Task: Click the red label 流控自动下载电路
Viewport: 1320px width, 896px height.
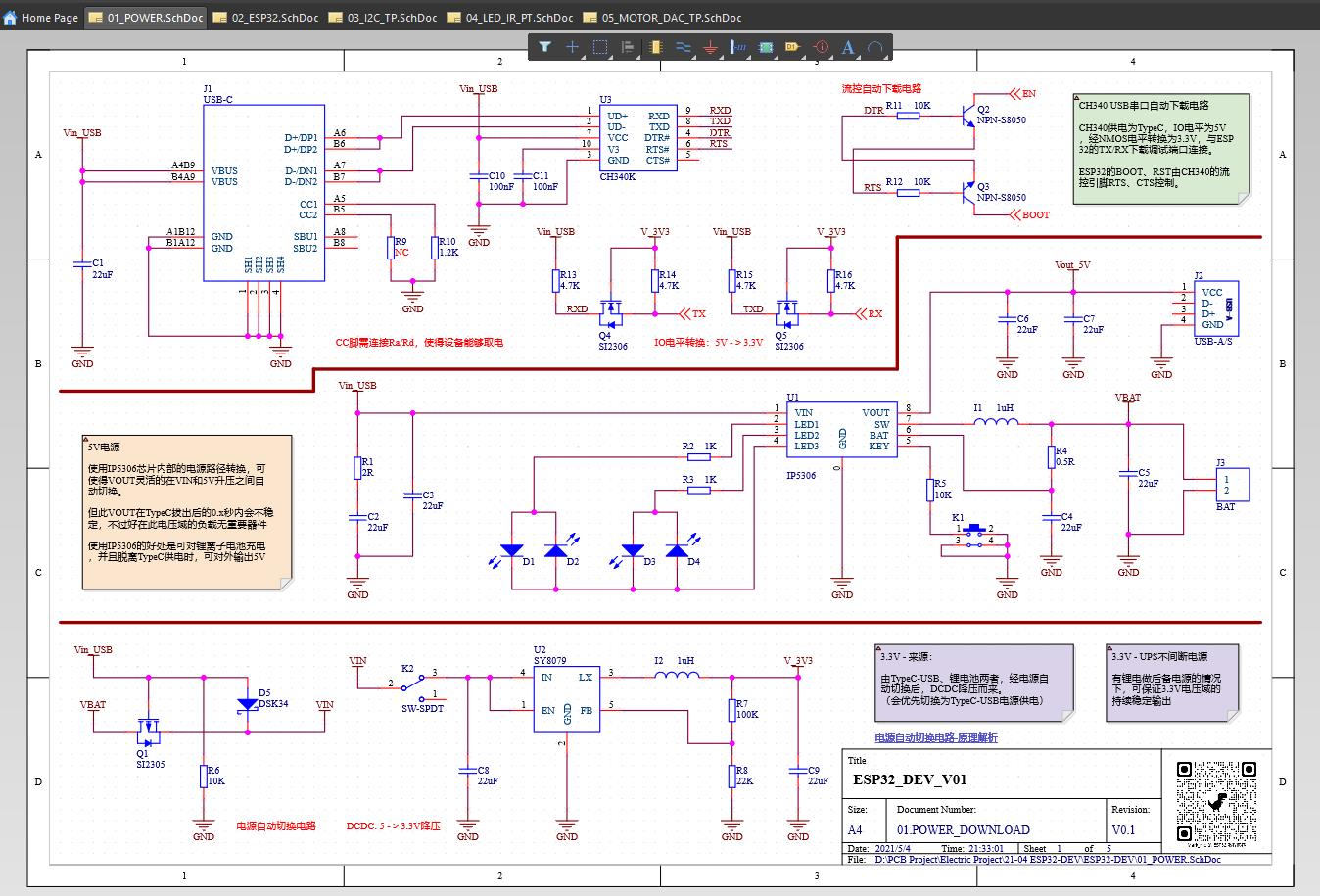Action: 881,89
